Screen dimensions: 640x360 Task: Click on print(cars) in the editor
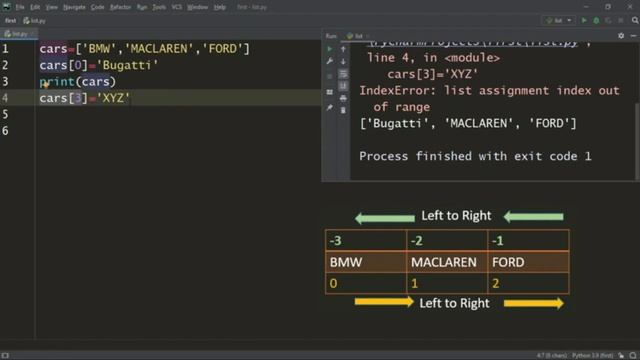[x=78, y=82]
